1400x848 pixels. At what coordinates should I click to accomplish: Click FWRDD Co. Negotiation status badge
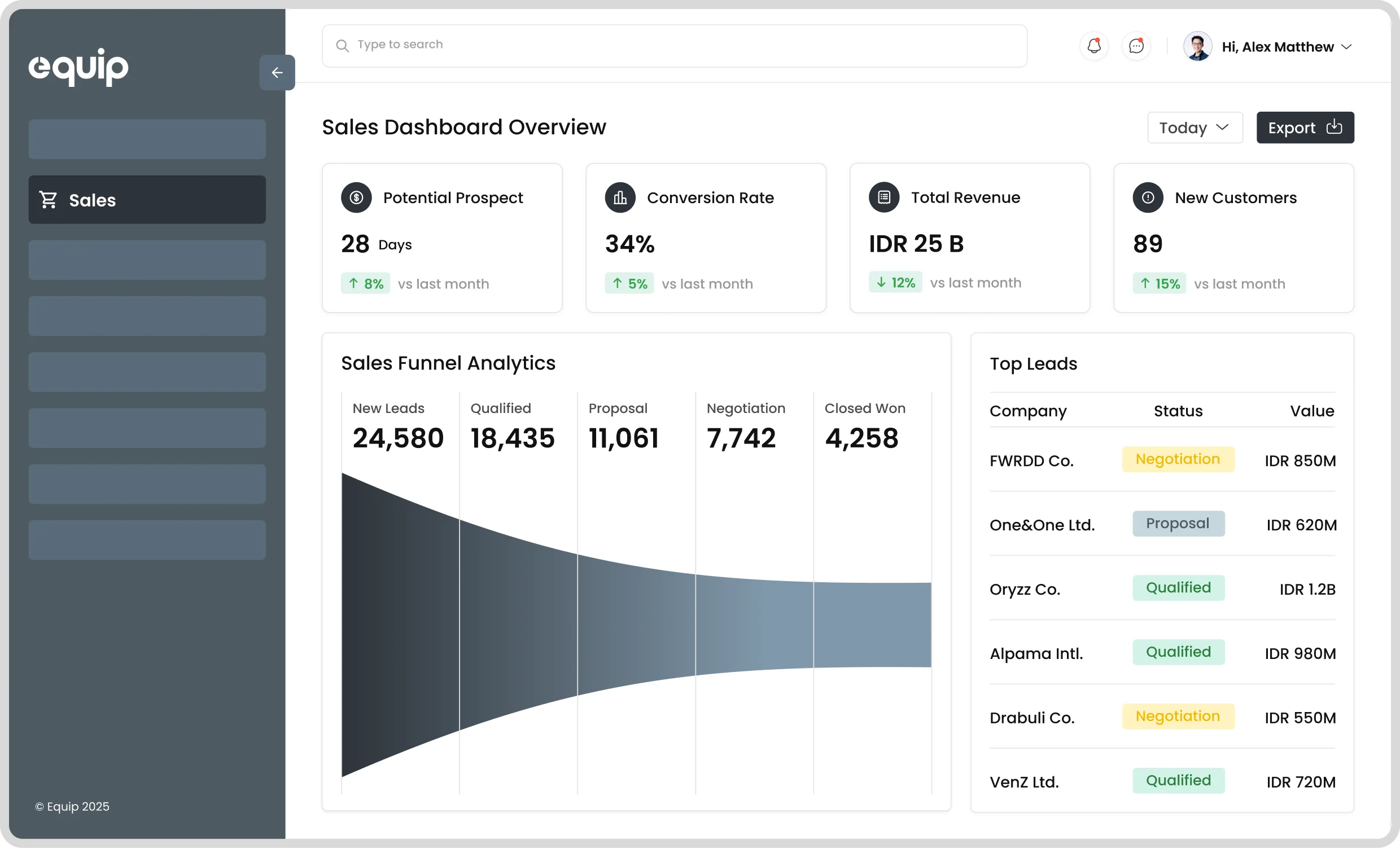[1178, 459]
